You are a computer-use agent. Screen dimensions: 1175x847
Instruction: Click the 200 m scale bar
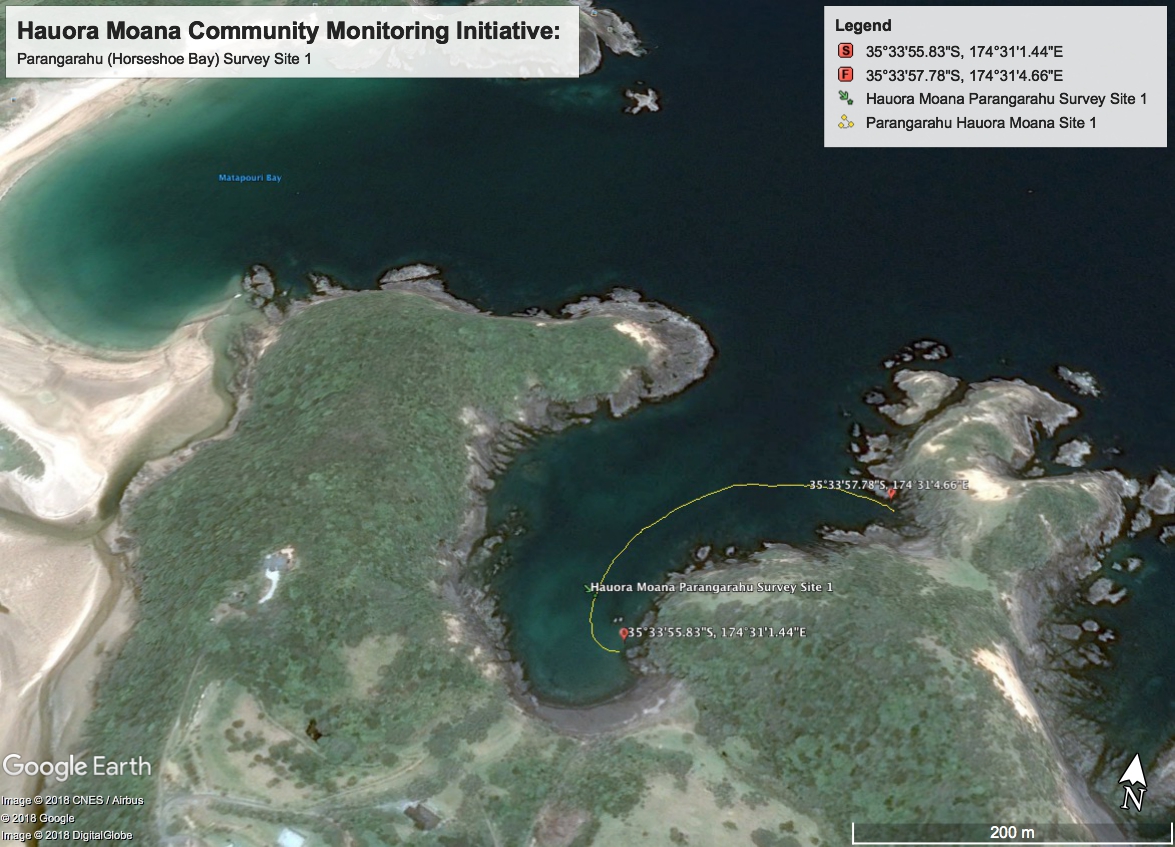point(1011,832)
